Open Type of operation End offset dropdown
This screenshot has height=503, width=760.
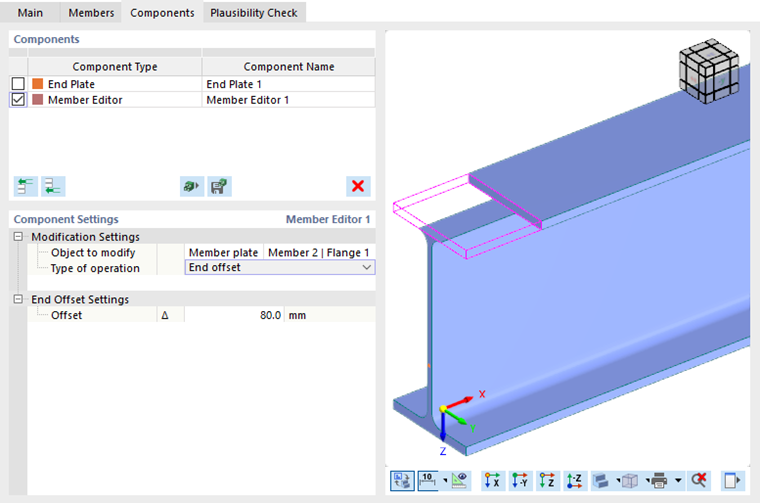pos(366,267)
